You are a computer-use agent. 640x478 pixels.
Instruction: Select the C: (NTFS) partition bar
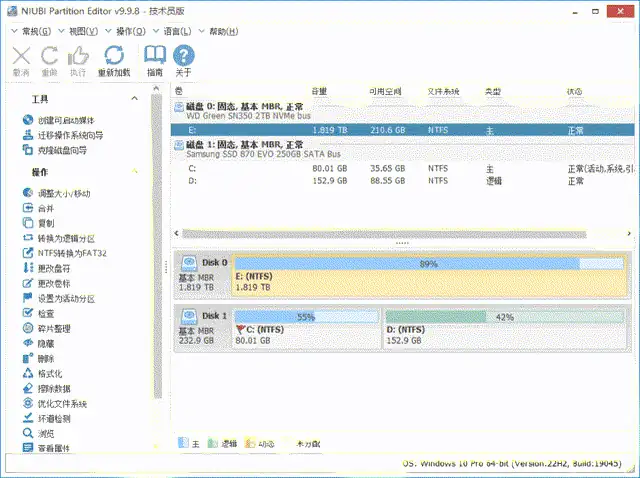coord(307,329)
